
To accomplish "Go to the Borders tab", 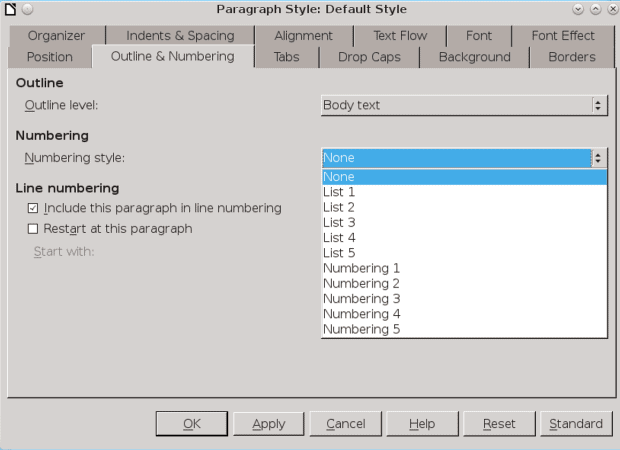I will (x=572, y=57).
